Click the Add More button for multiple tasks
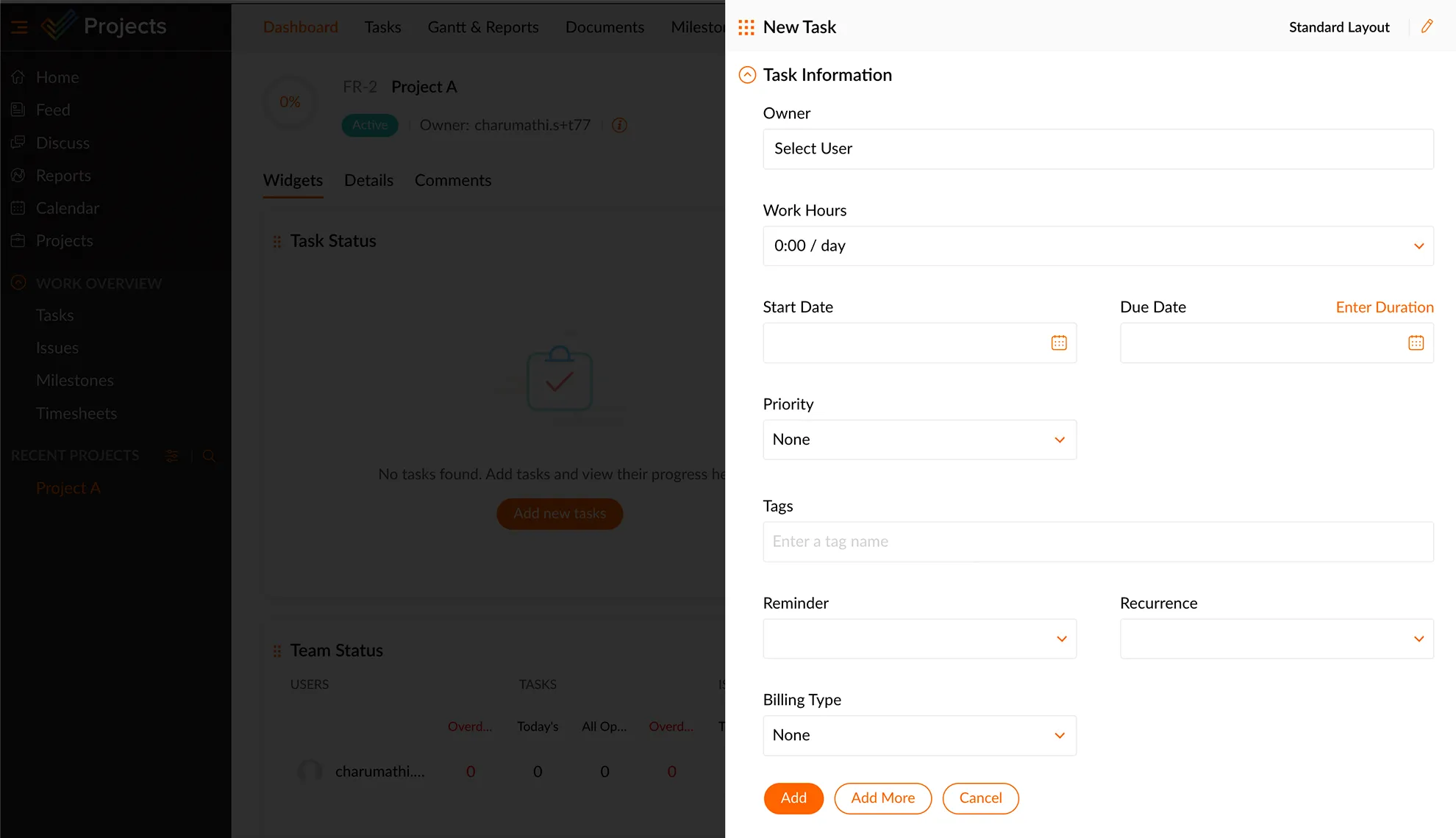The width and height of the screenshot is (1456, 838). 882,798
